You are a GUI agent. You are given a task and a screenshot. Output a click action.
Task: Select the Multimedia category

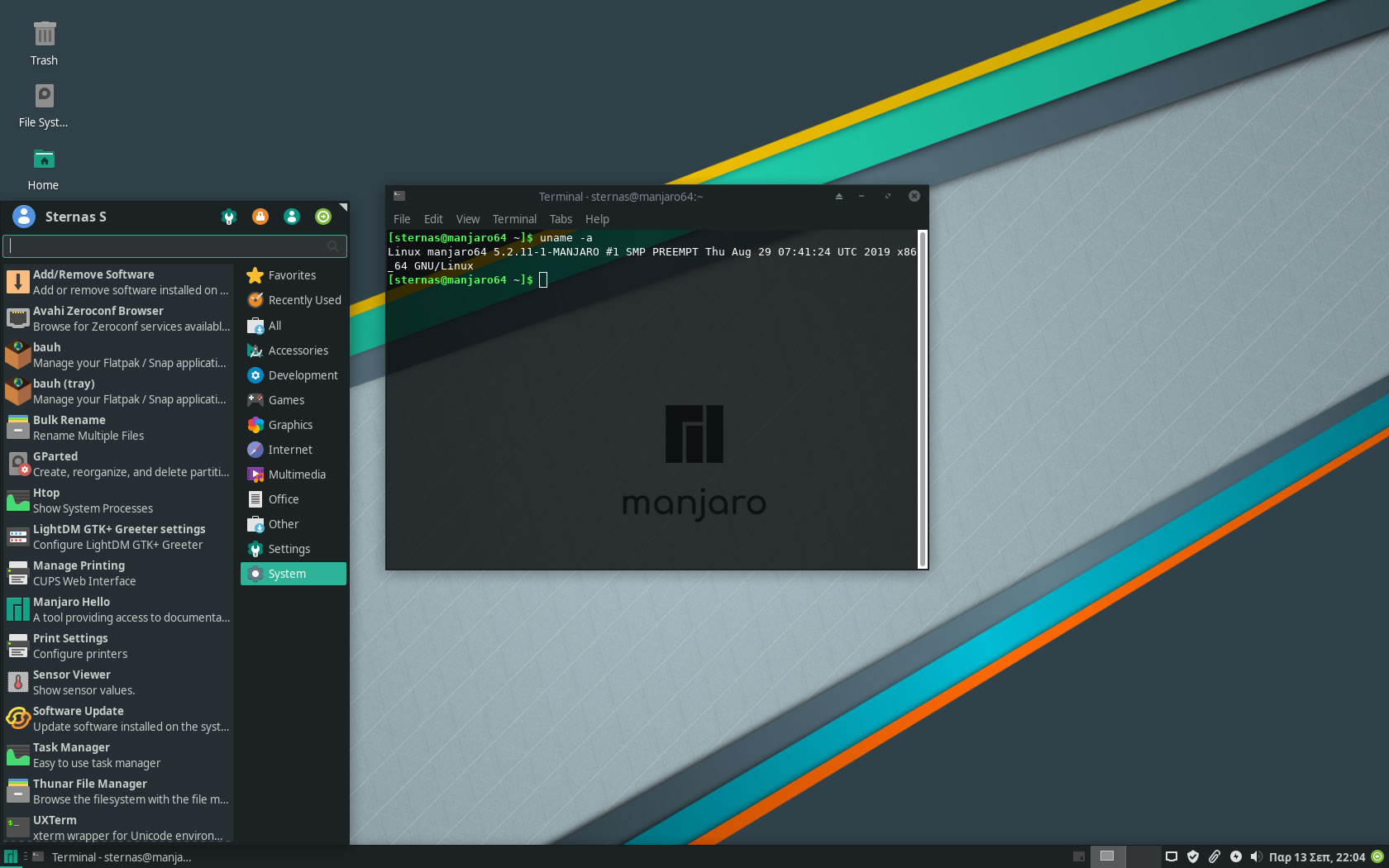294,475
